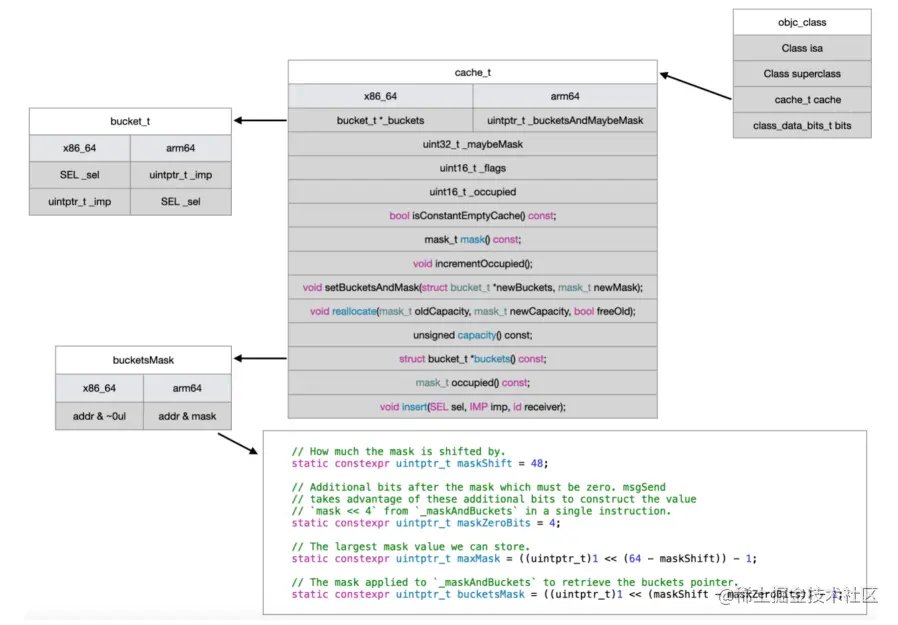Click the 'maxMask = ((uintptr_t)1 << ...' code line
This screenshot has width=898, height=625.
[x=524, y=559]
